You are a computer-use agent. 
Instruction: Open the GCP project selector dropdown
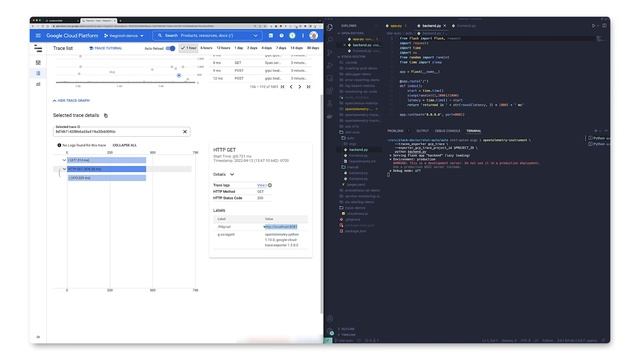[x=124, y=36]
